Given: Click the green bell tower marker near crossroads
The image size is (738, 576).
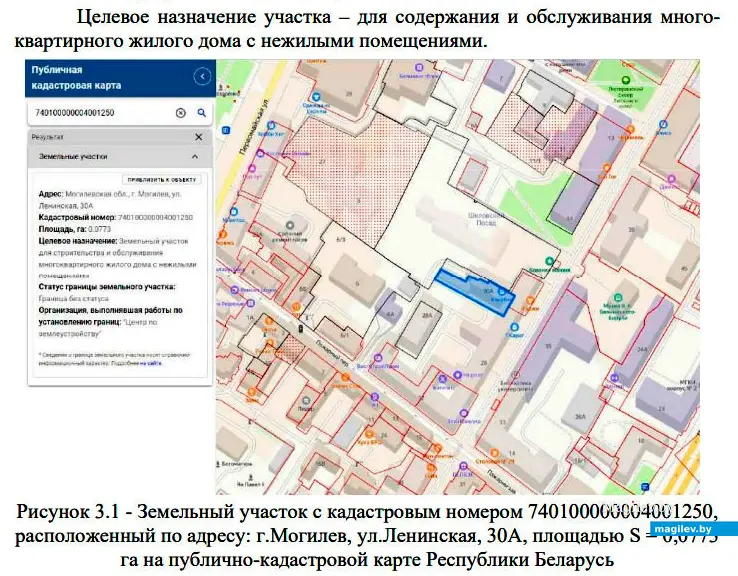Looking at the screenshot, I should [x=549, y=261].
